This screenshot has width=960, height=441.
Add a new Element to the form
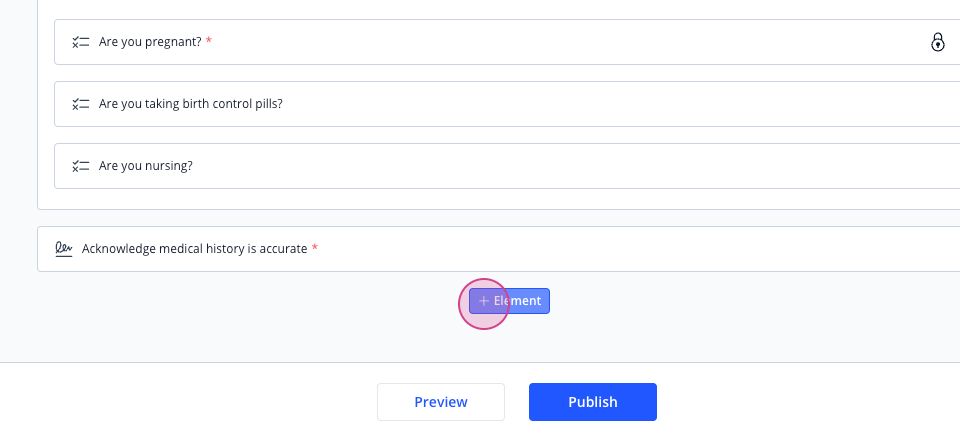(x=509, y=301)
